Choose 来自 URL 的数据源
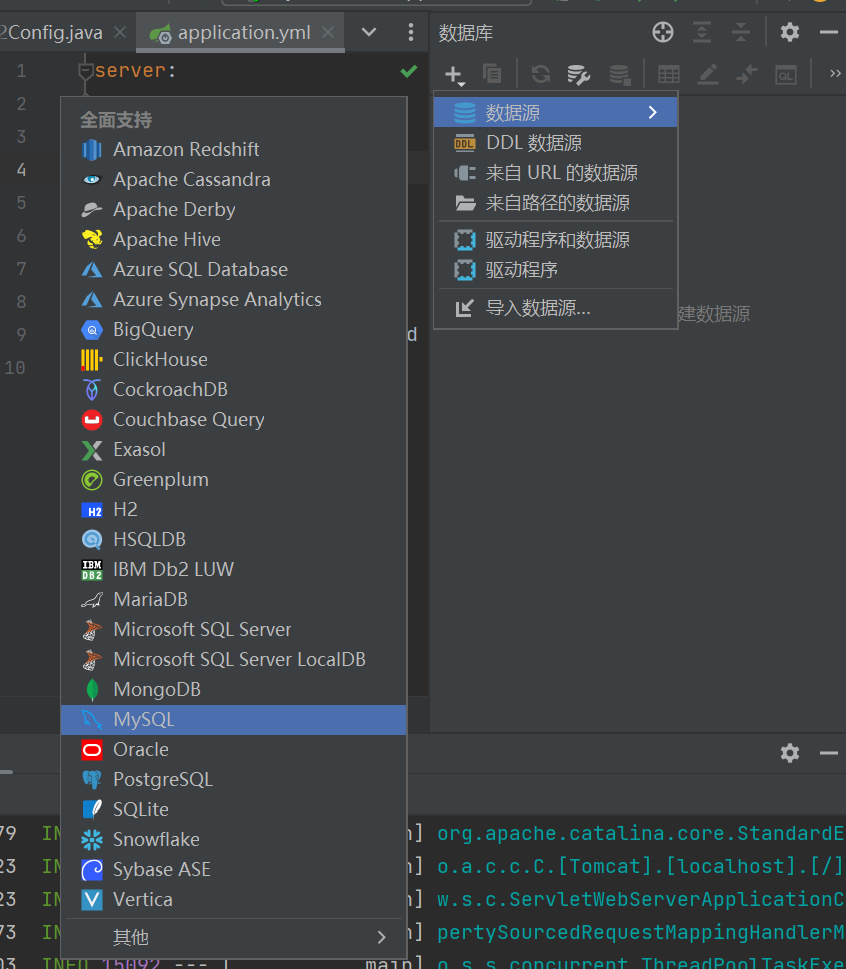 pyautogui.click(x=556, y=173)
